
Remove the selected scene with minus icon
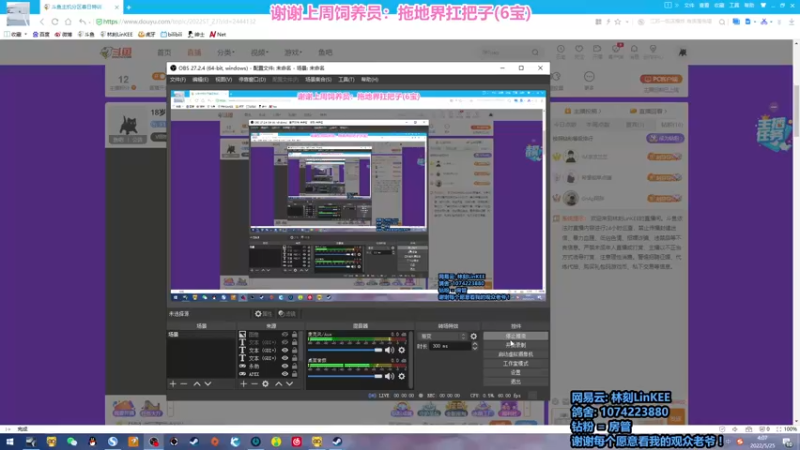click(184, 384)
